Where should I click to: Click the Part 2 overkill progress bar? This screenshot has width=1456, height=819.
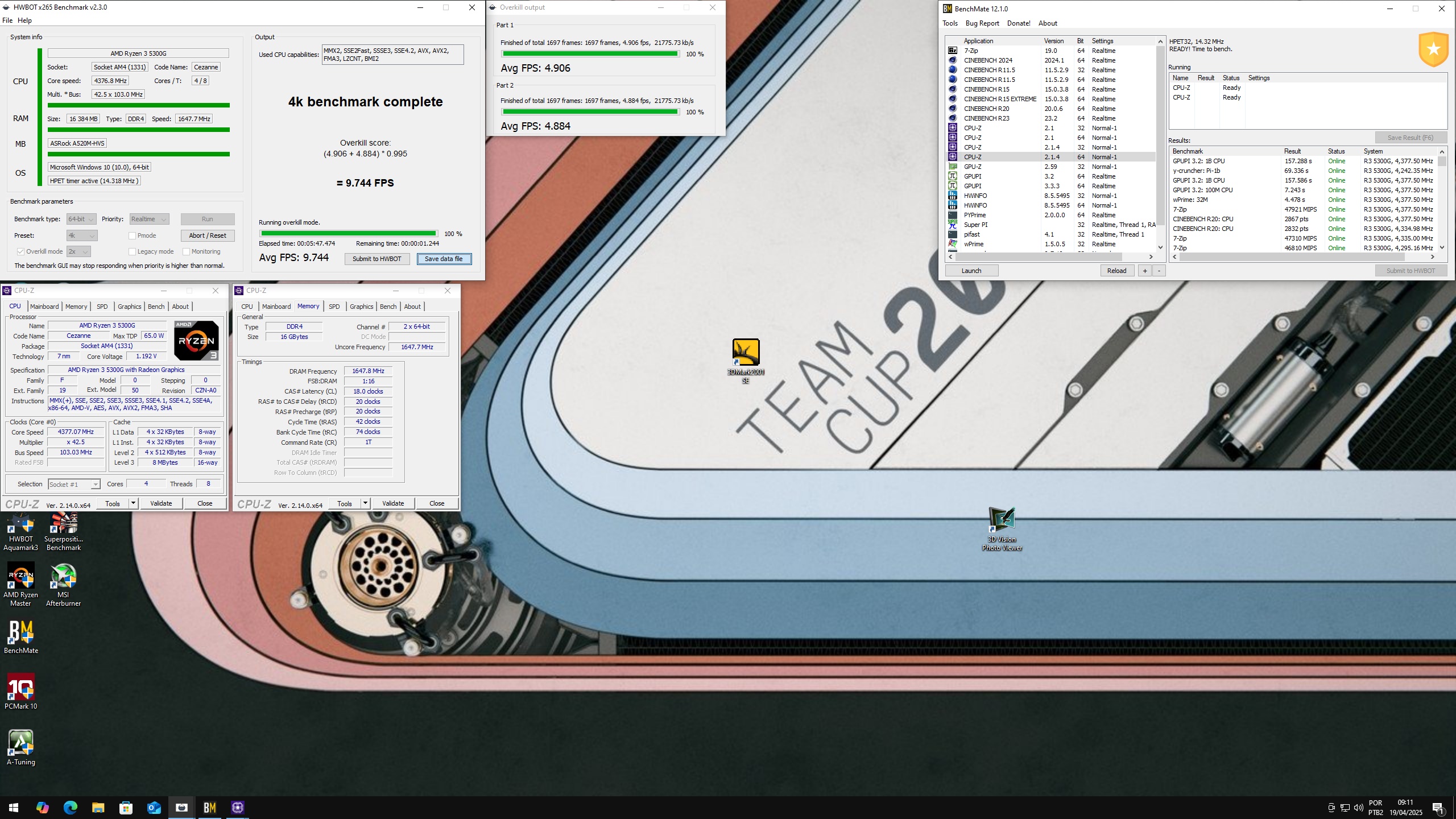(590, 112)
